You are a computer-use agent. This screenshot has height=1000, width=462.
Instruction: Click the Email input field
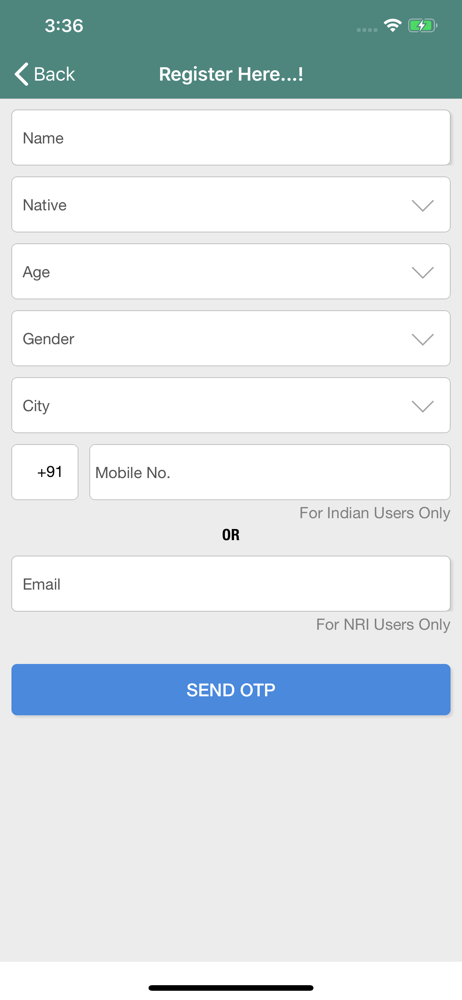point(231,584)
